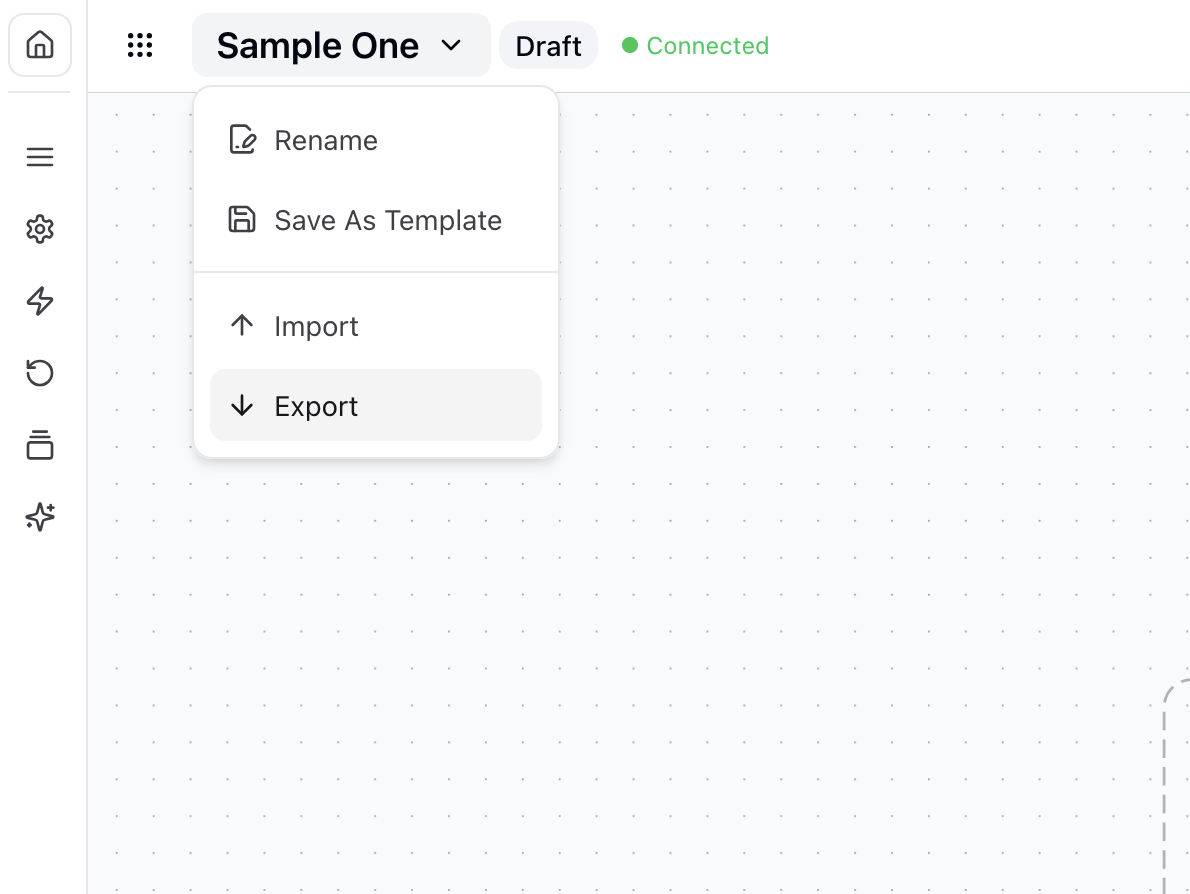1190x894 pixels.
Task: Choose Save As Template menu item
Action: (x=388, y=221)
